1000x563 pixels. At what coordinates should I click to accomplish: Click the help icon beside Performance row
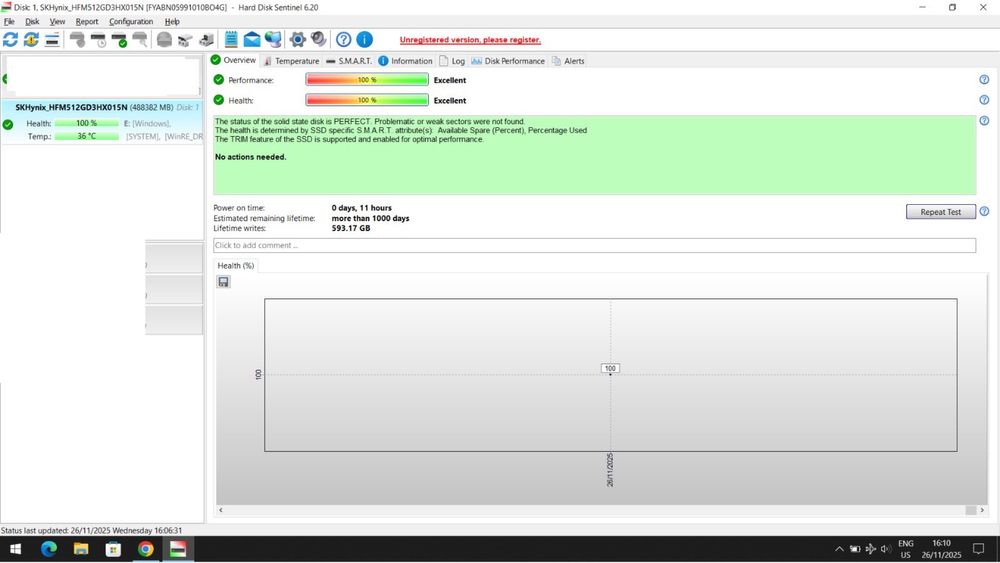pos(984,80)
